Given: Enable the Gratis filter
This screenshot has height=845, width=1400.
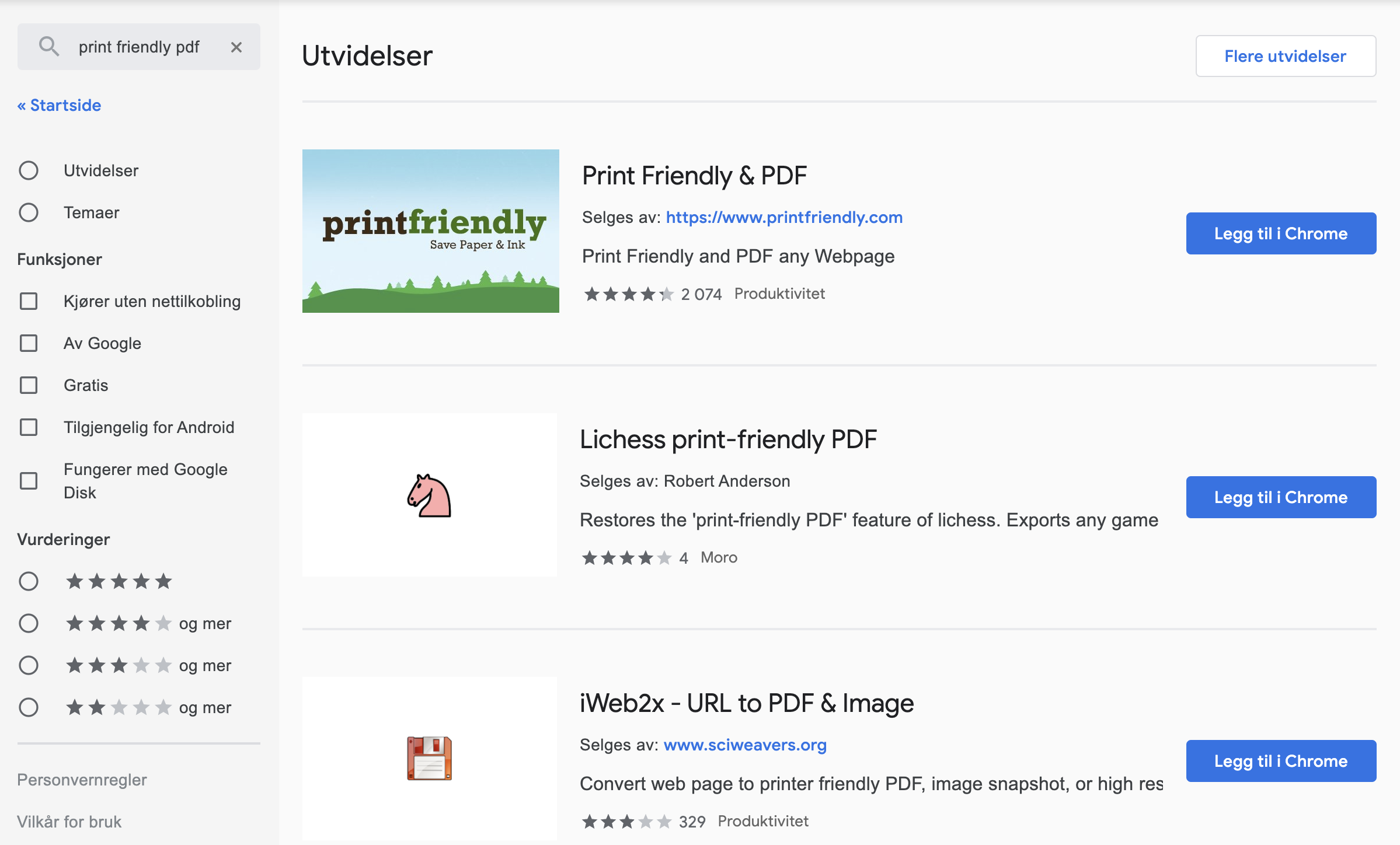Looking at the screenshot, I should click(28, 385).
